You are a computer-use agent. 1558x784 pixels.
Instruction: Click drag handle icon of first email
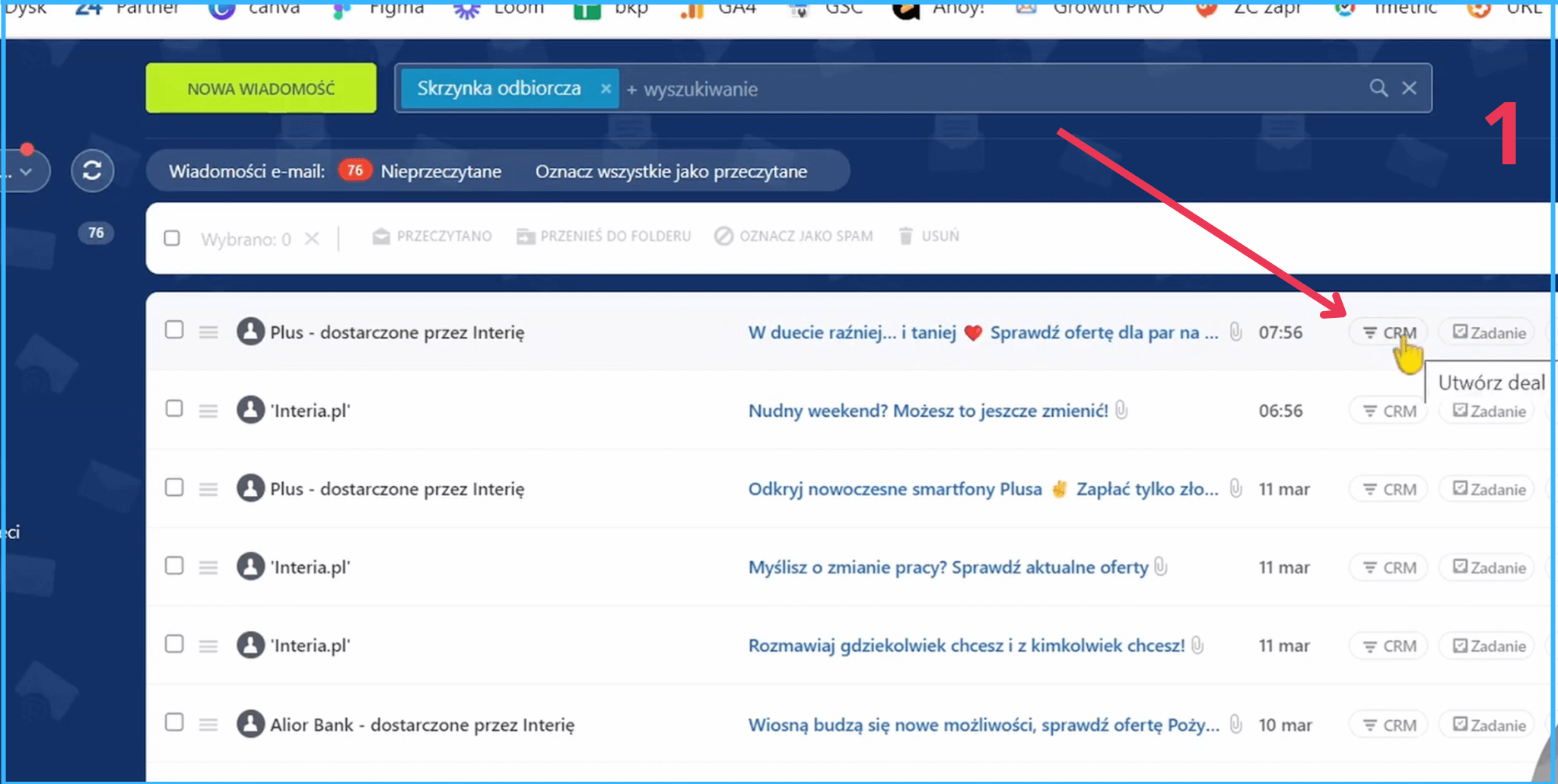(208, 332)
